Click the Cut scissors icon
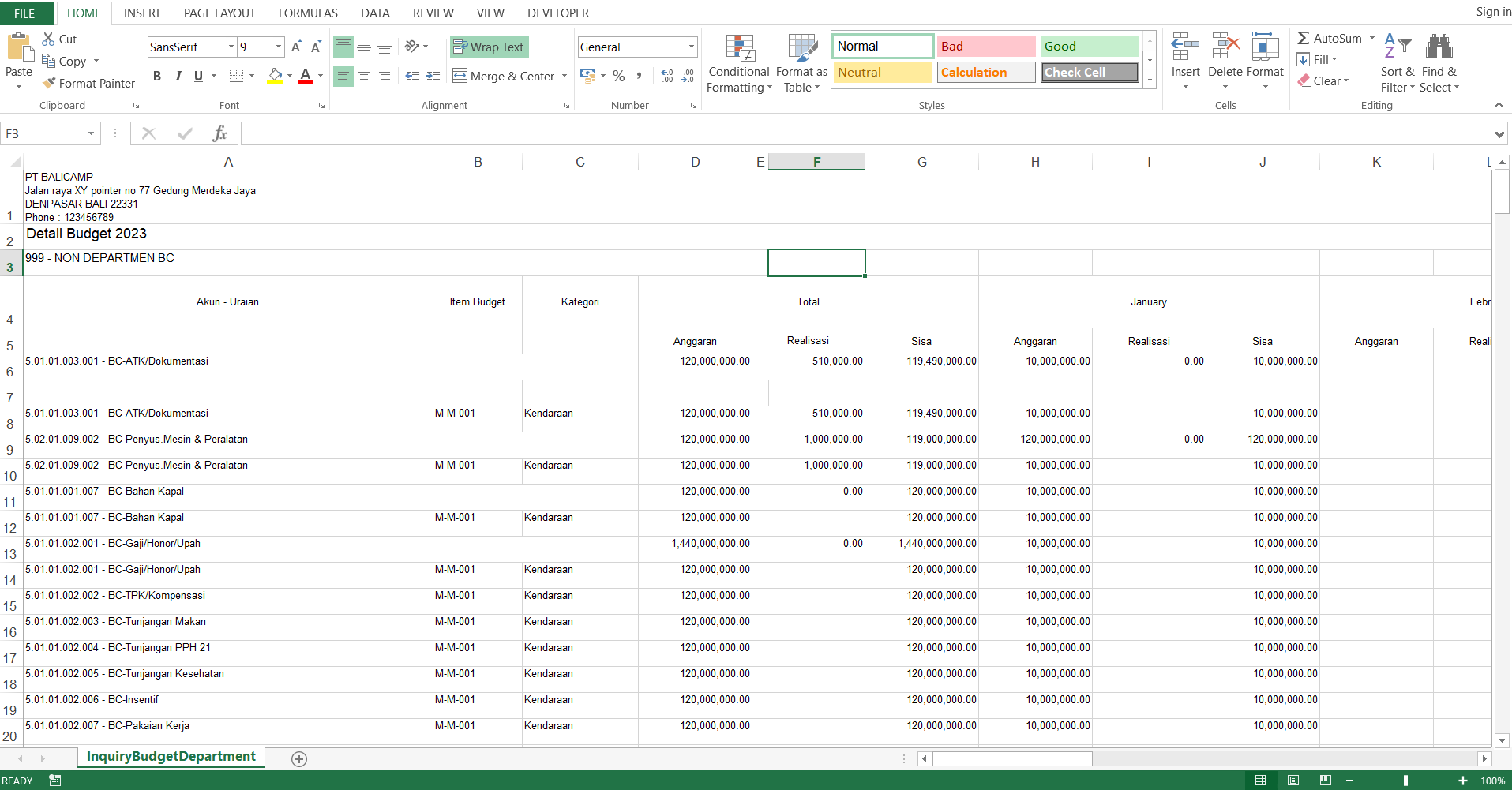 48,39
